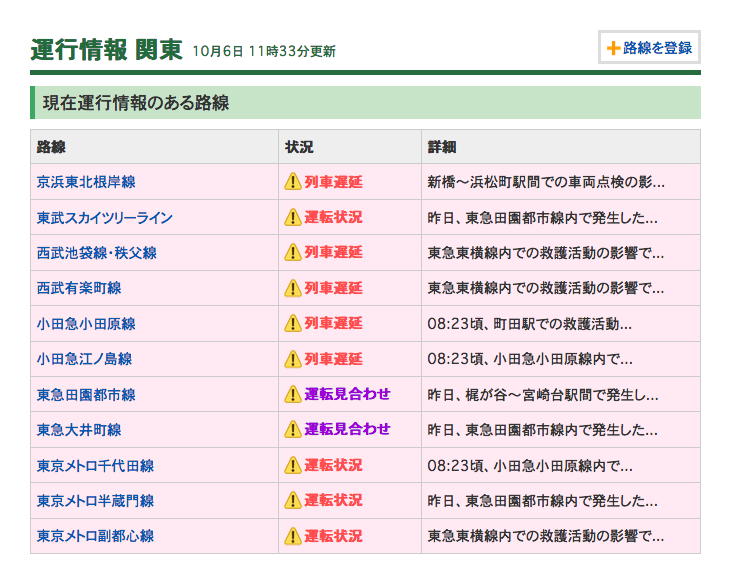Click the 運行情報 関東 page title
This screenshot has height=584, width=731.
(106, 49)
